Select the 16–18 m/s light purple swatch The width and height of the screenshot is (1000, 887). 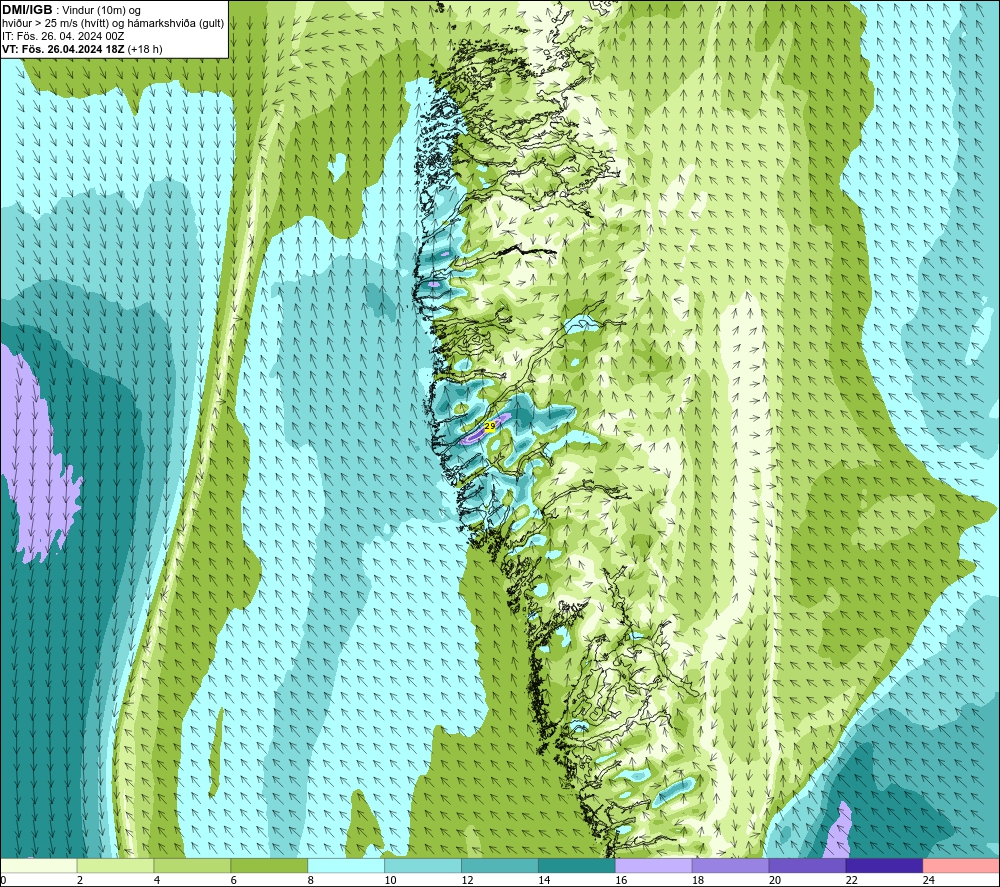click(x=653, y=865)
